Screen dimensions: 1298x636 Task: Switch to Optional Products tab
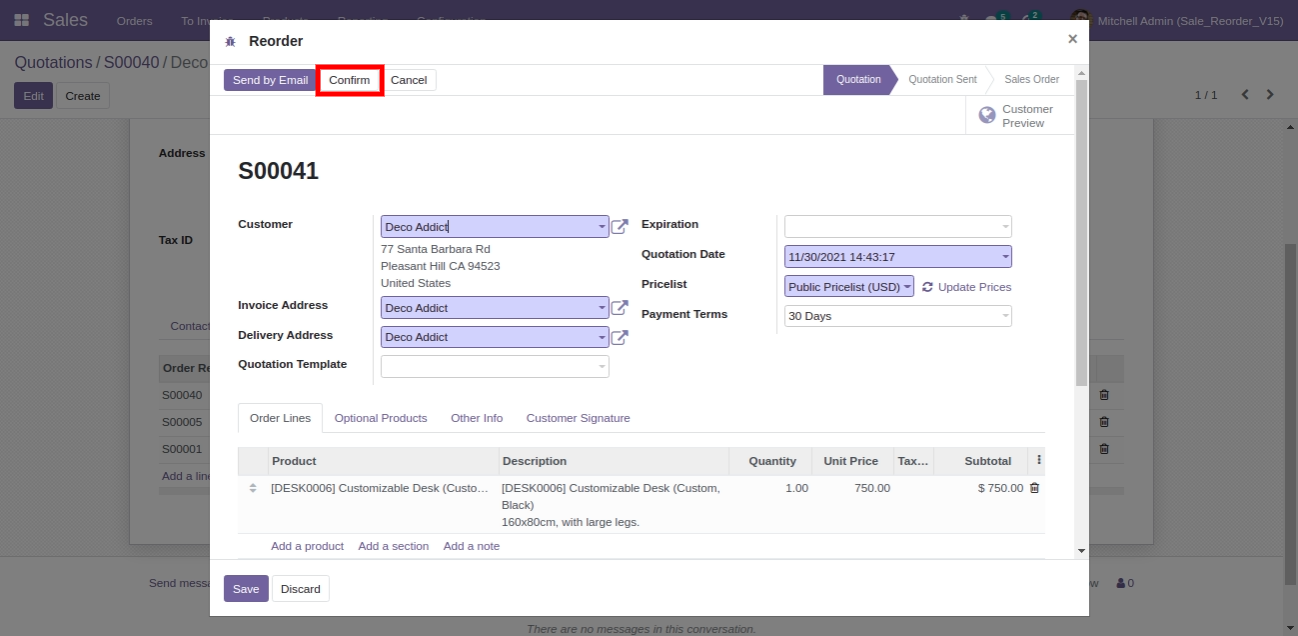point(380,418)
